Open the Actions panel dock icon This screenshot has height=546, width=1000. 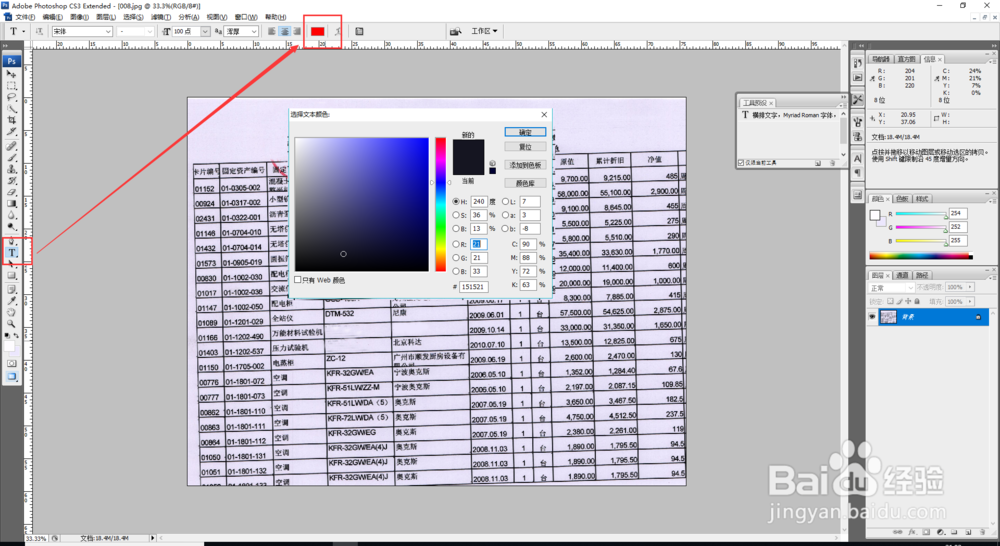858,77
